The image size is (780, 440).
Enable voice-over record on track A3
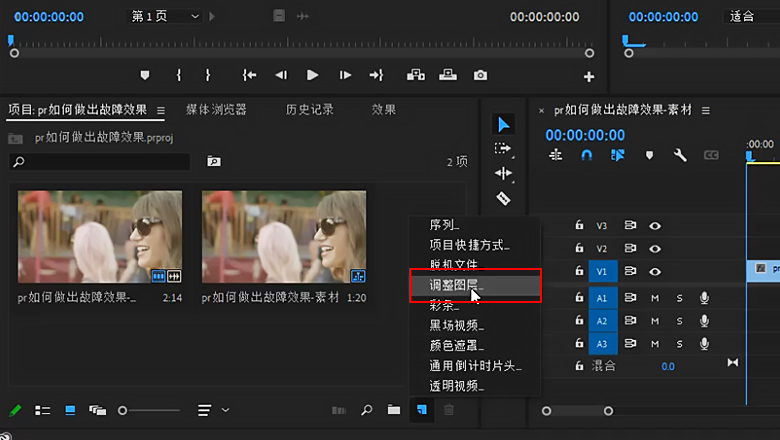704,344
